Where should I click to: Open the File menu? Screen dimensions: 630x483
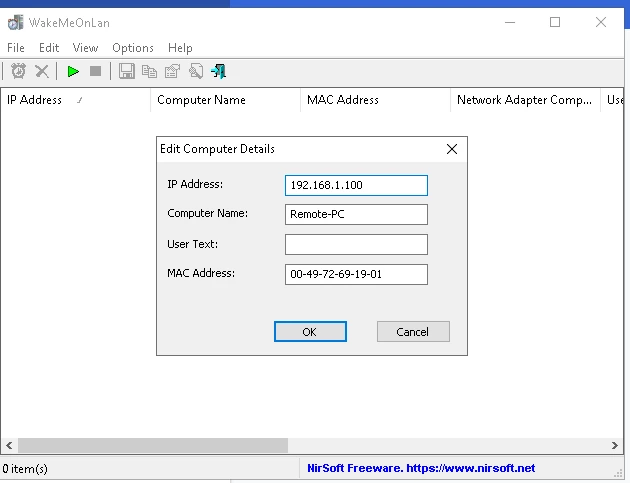16,48
